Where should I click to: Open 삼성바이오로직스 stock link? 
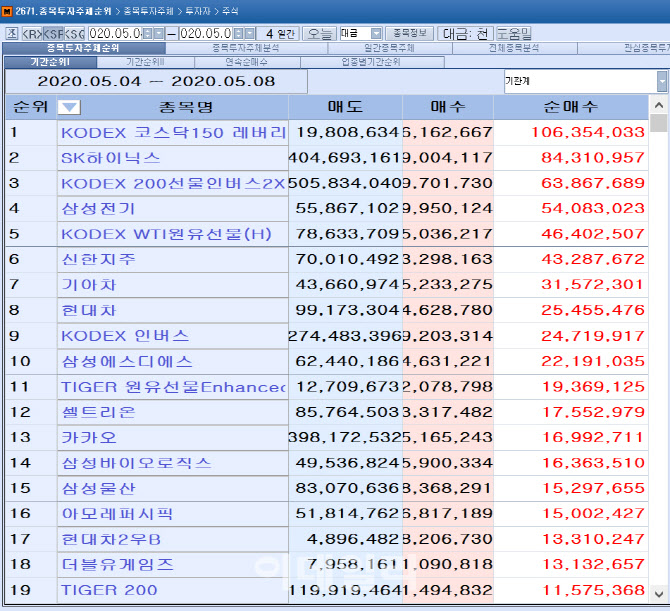click(x=136, y=463)
